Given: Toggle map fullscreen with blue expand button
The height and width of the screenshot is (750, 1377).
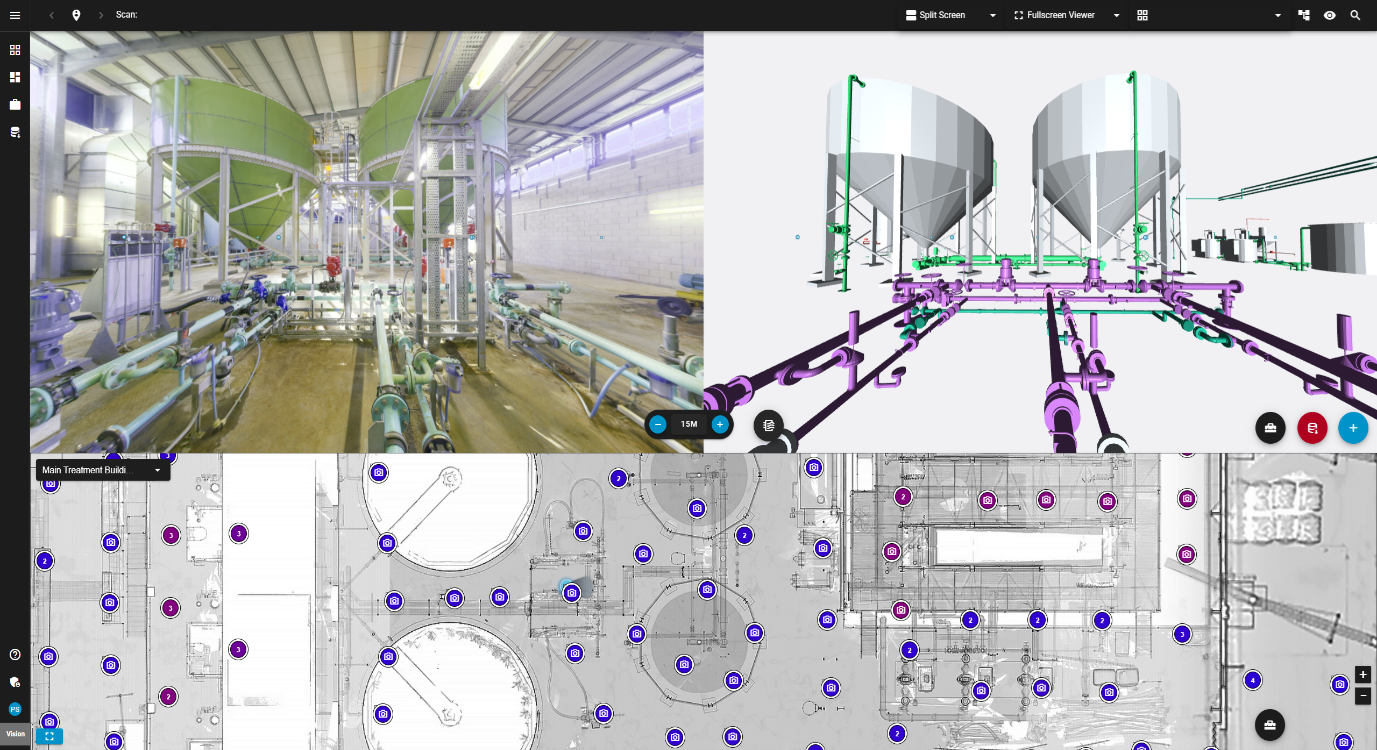Looking at the screenshot, I should [49, 736].
